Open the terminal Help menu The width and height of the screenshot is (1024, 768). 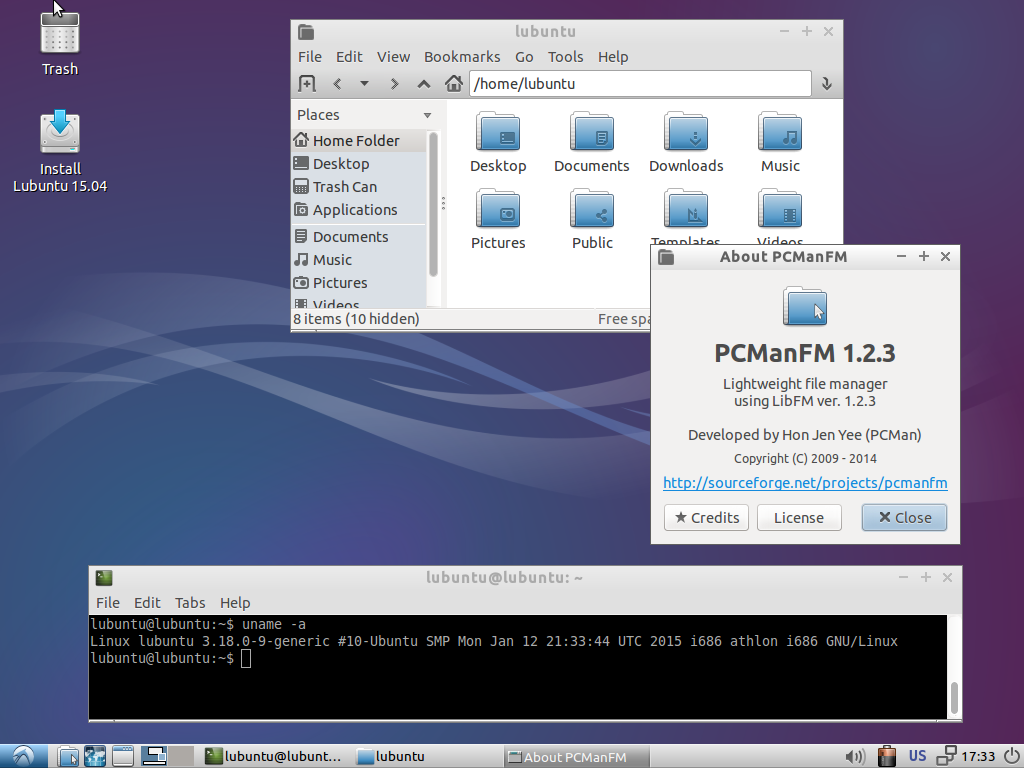click(235, 603)
